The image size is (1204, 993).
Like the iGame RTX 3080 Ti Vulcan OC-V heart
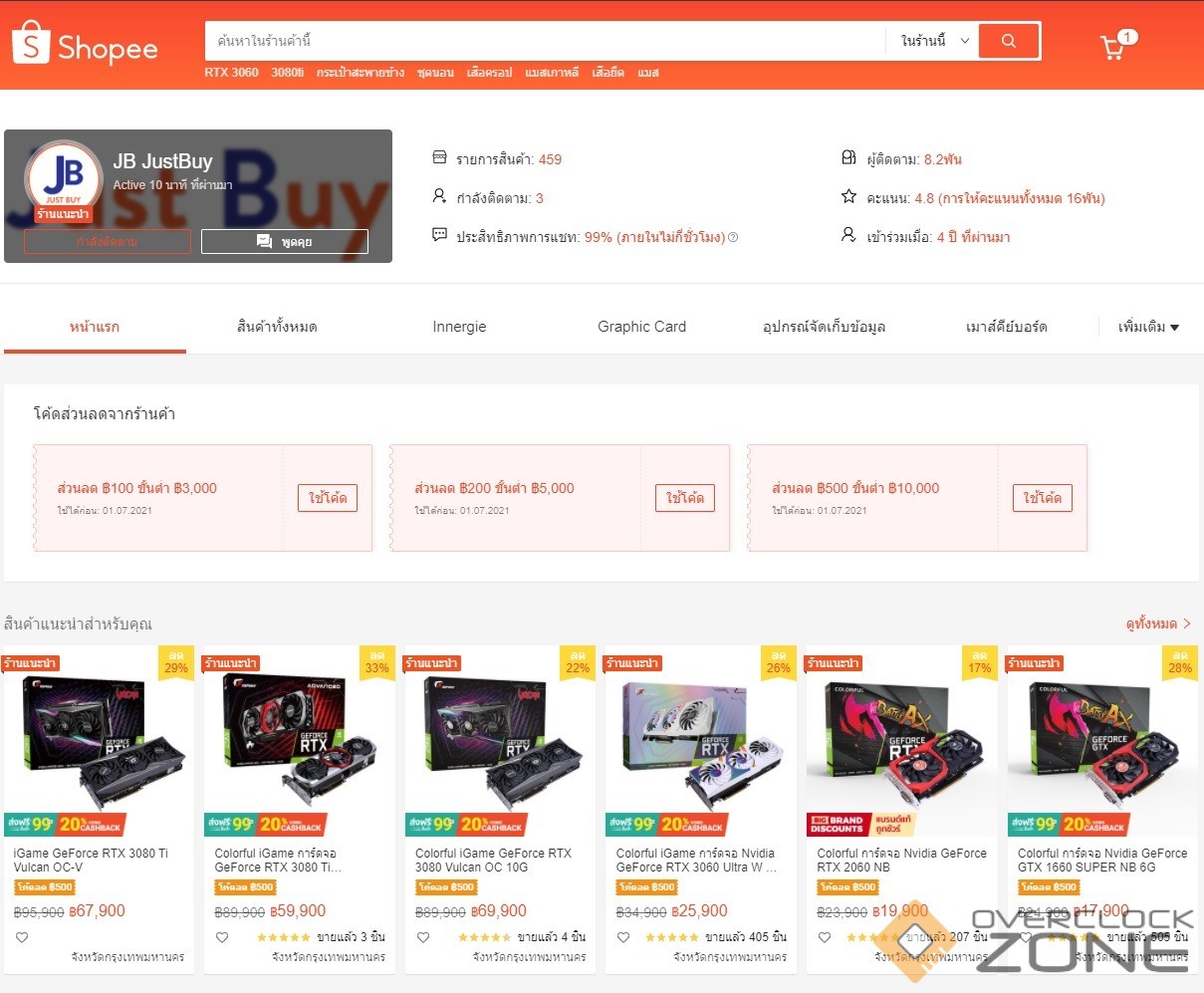22,937
